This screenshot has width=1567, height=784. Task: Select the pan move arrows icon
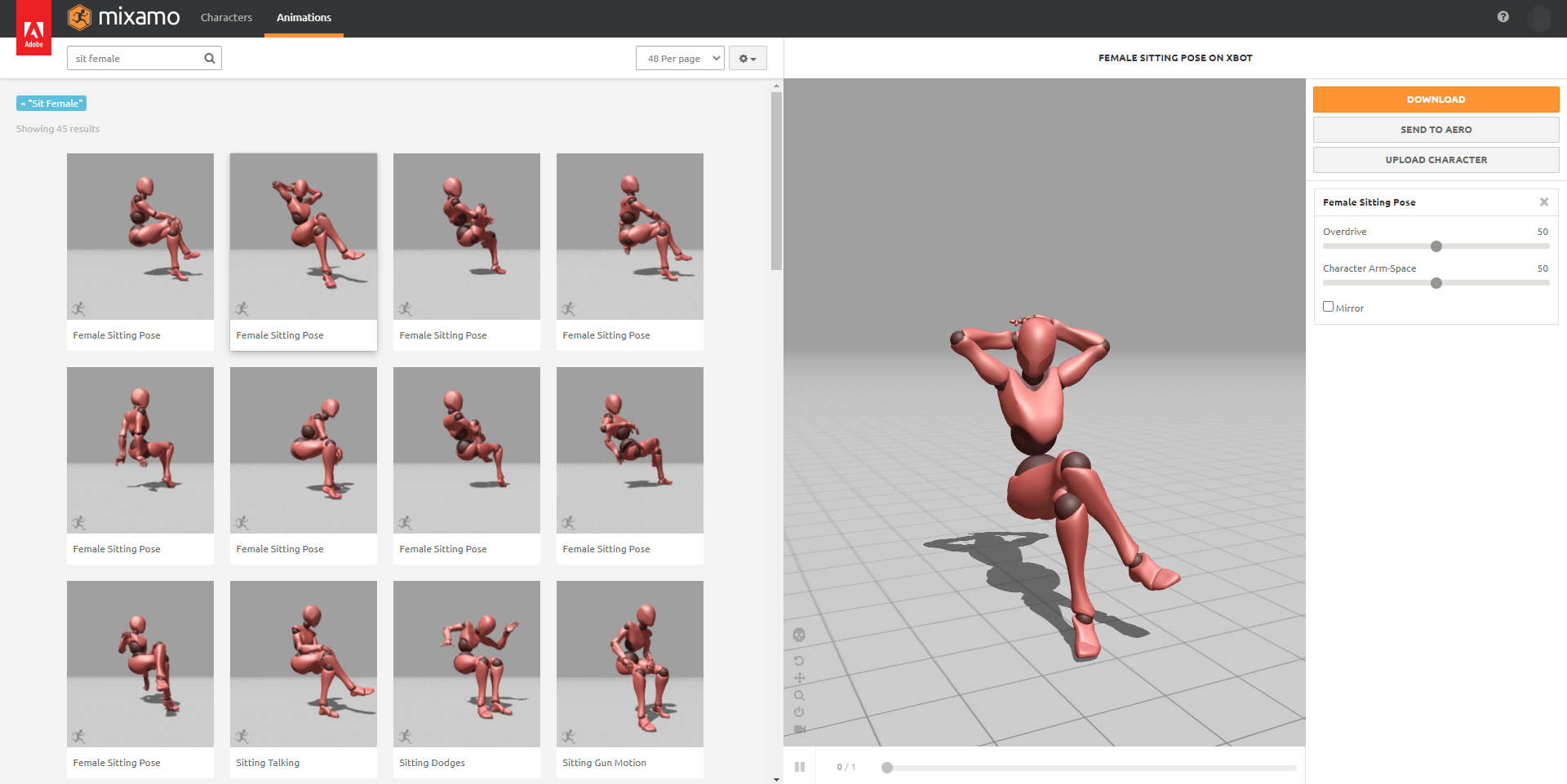pyautogui.click(x=799, y=678)
